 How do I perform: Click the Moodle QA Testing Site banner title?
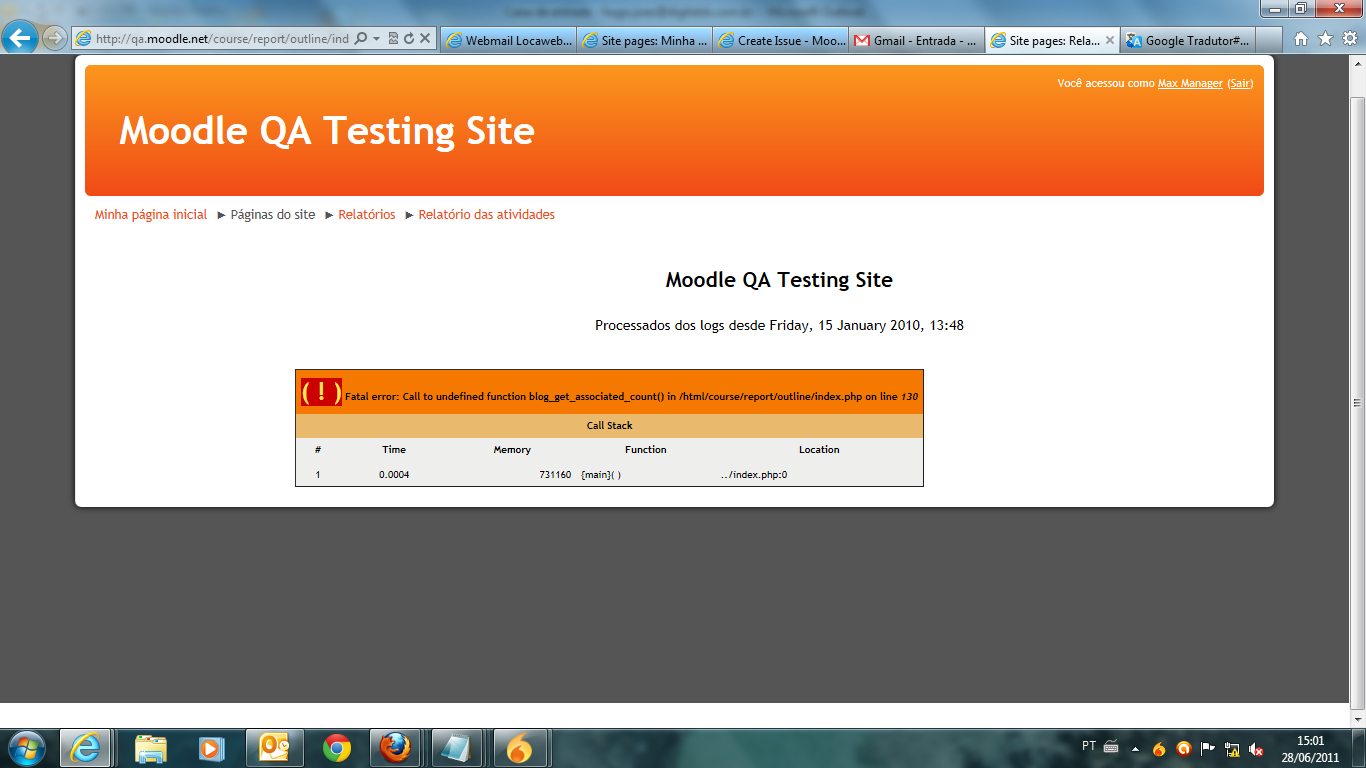(327, 131)
